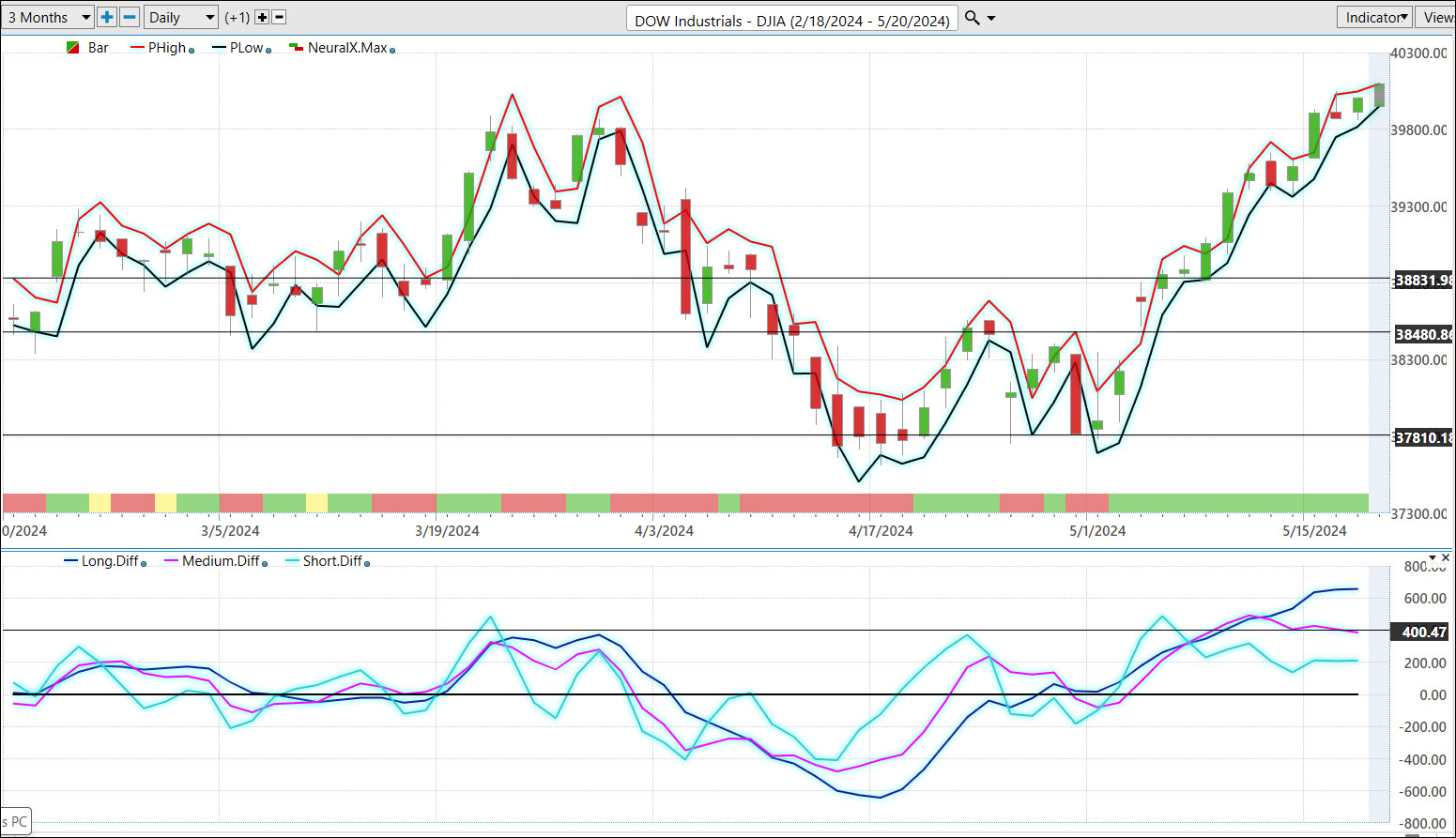Select the Long.Diff indicator label

pos(110,561)
